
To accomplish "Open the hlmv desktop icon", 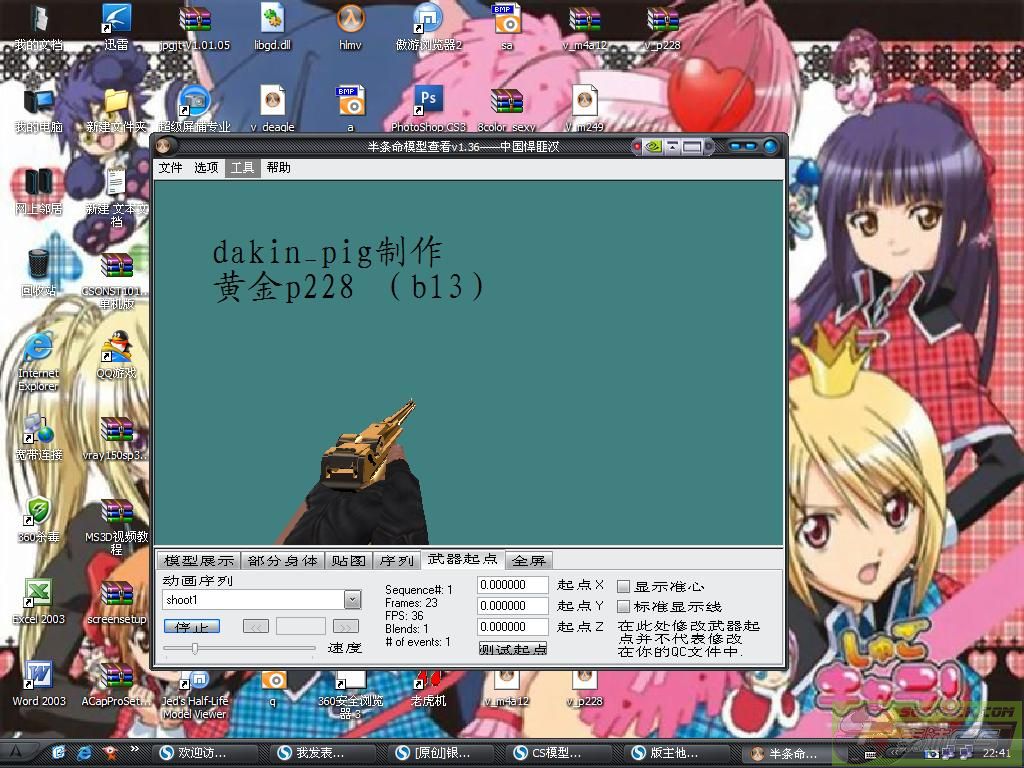I will 350,21.
